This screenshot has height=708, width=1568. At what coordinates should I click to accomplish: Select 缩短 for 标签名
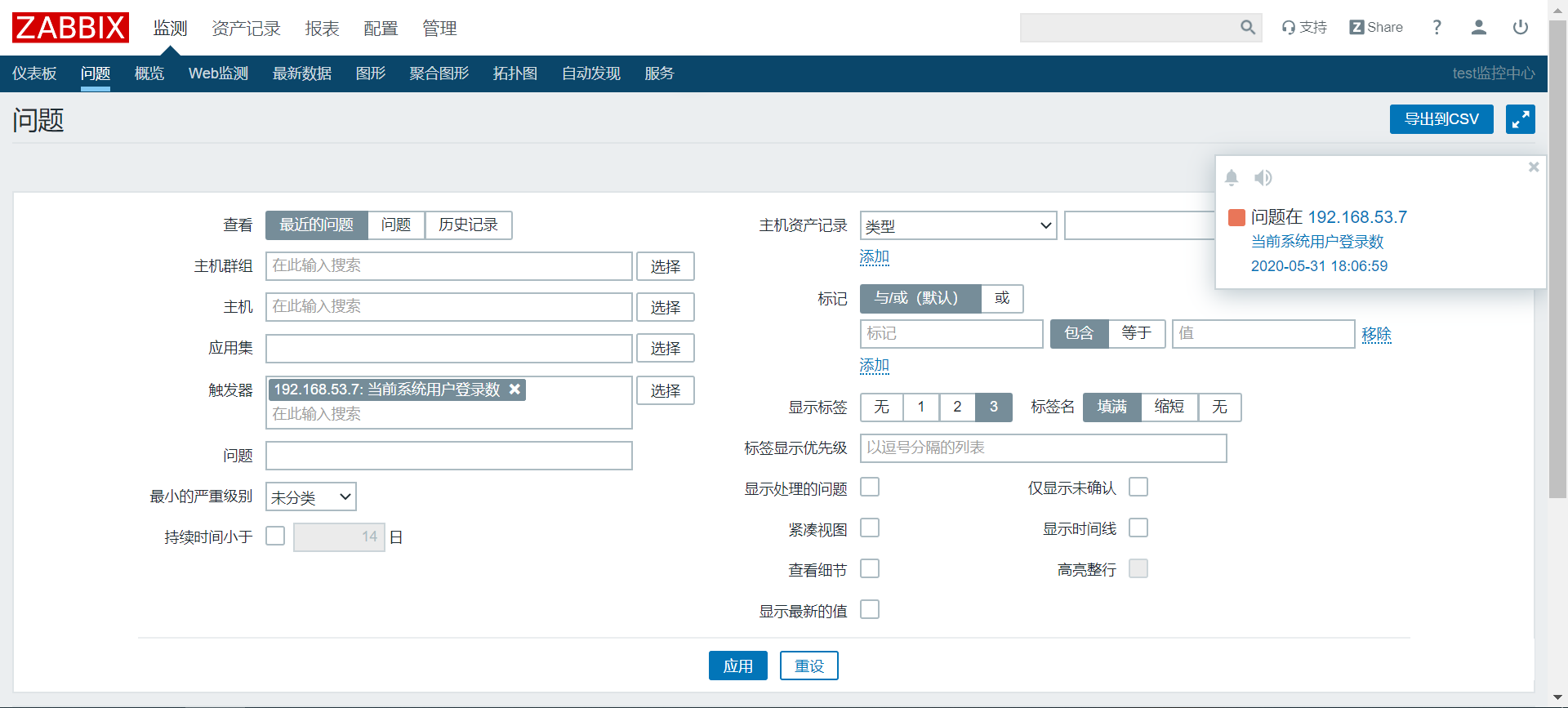[x=1169, y=407]
